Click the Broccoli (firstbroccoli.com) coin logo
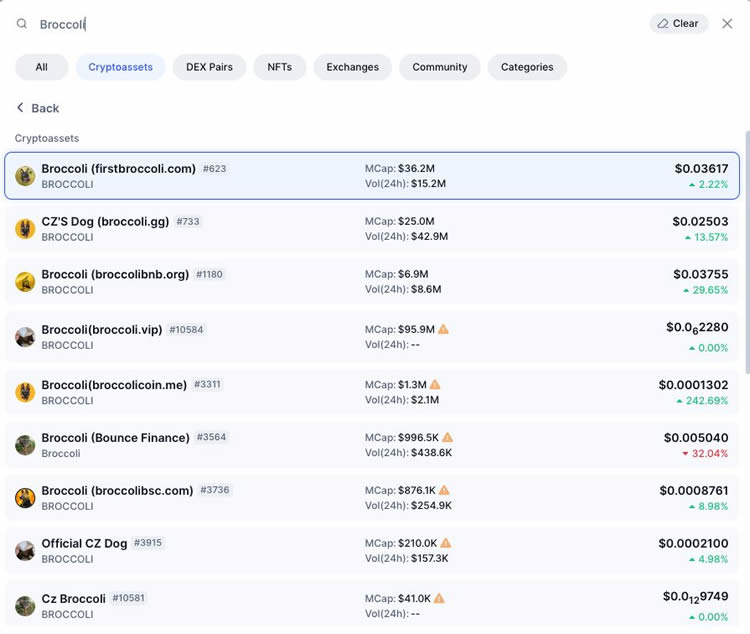 tap(25, 176)
